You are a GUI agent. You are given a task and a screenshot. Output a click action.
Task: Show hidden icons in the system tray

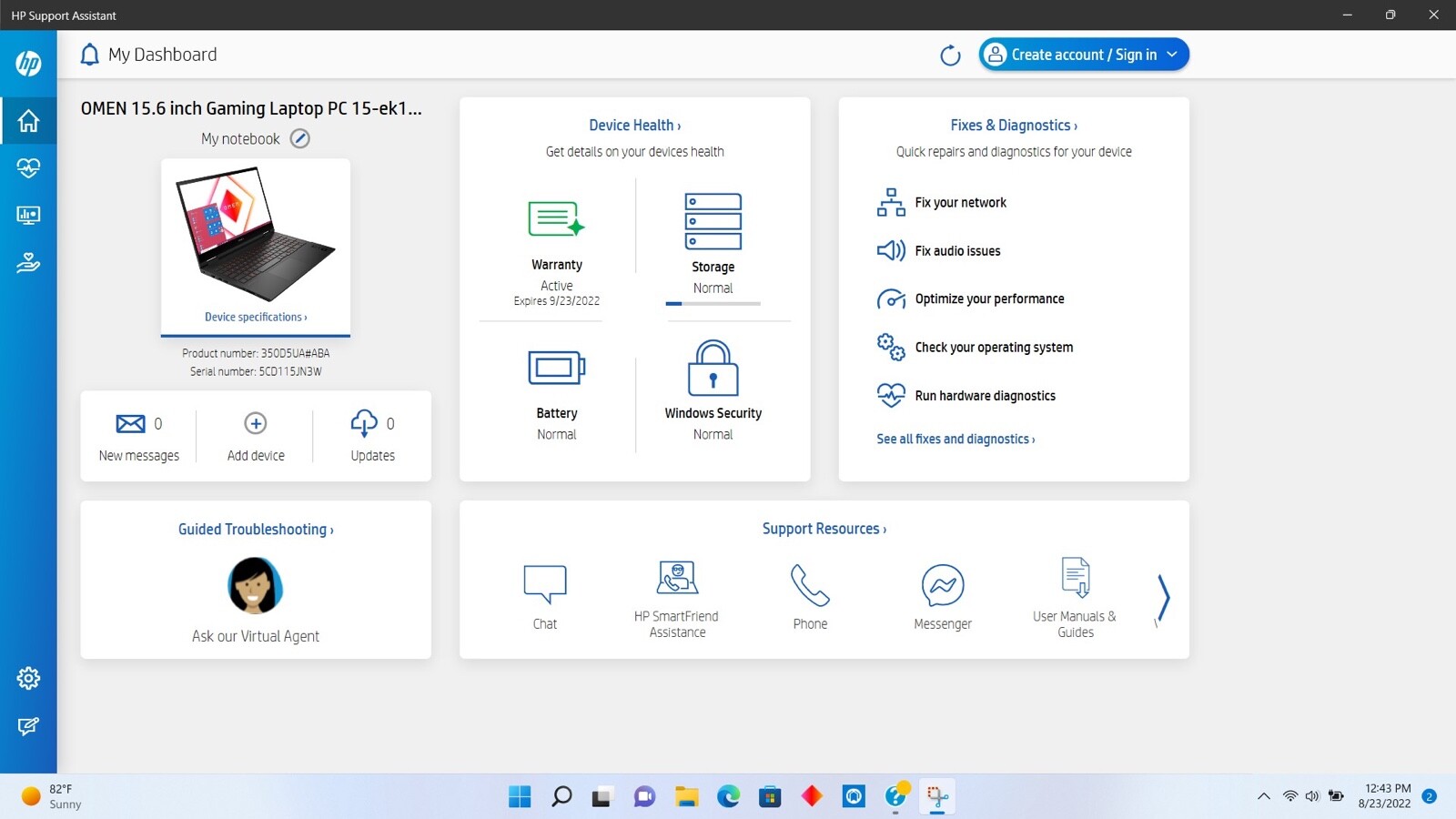(1263, 796)
